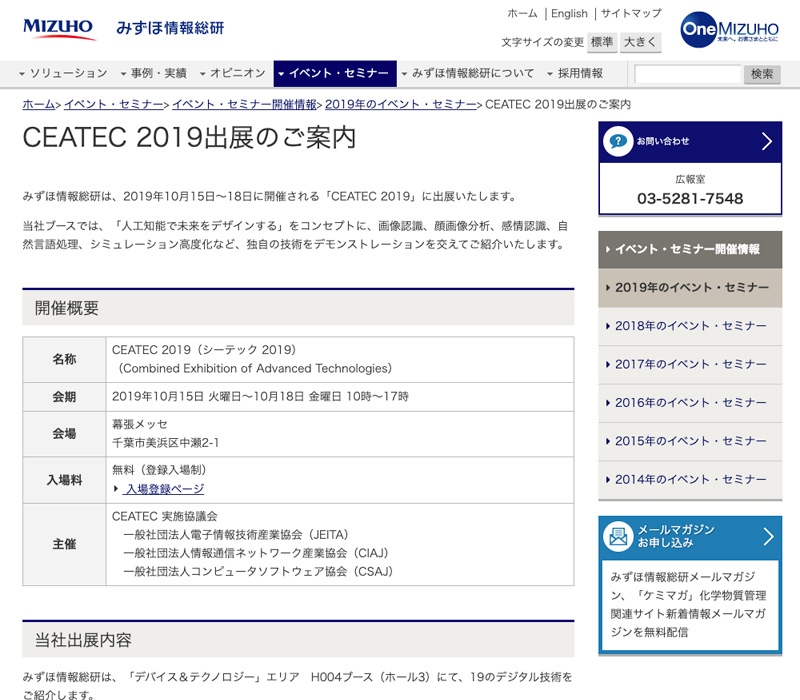This screenshot has width=800, height=700.
Task: Set text size to 標準
Action: (x=602, y=42)
